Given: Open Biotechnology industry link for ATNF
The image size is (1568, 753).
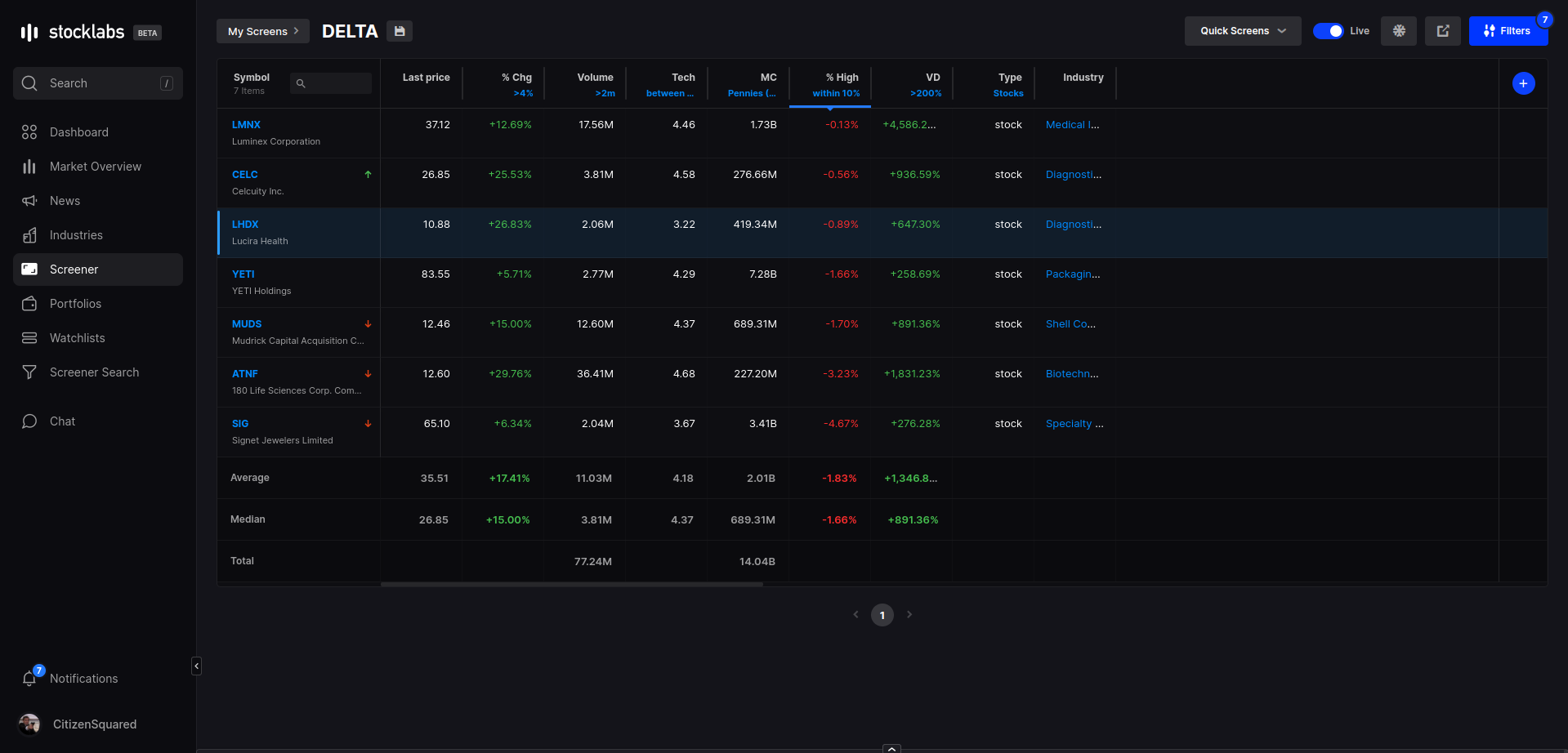Looking at the screenshot, I should 1072,374.
